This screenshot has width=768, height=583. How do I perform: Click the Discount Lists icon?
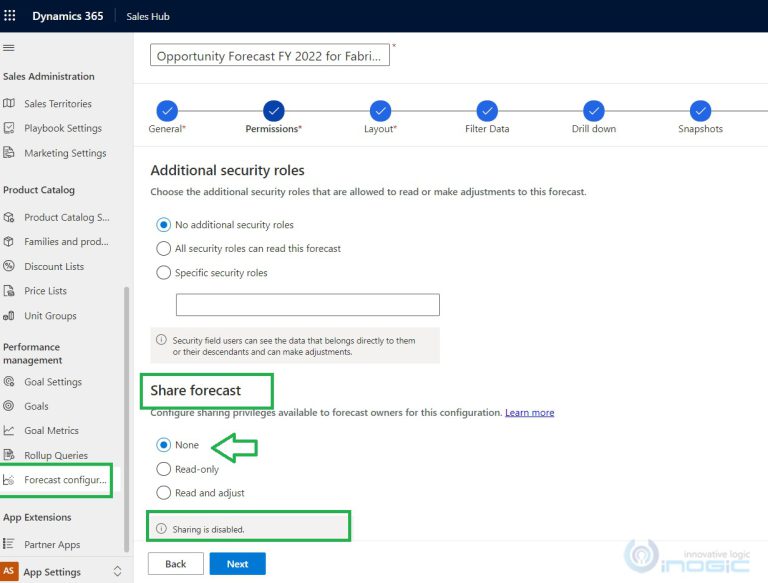[x=9, y=266]
